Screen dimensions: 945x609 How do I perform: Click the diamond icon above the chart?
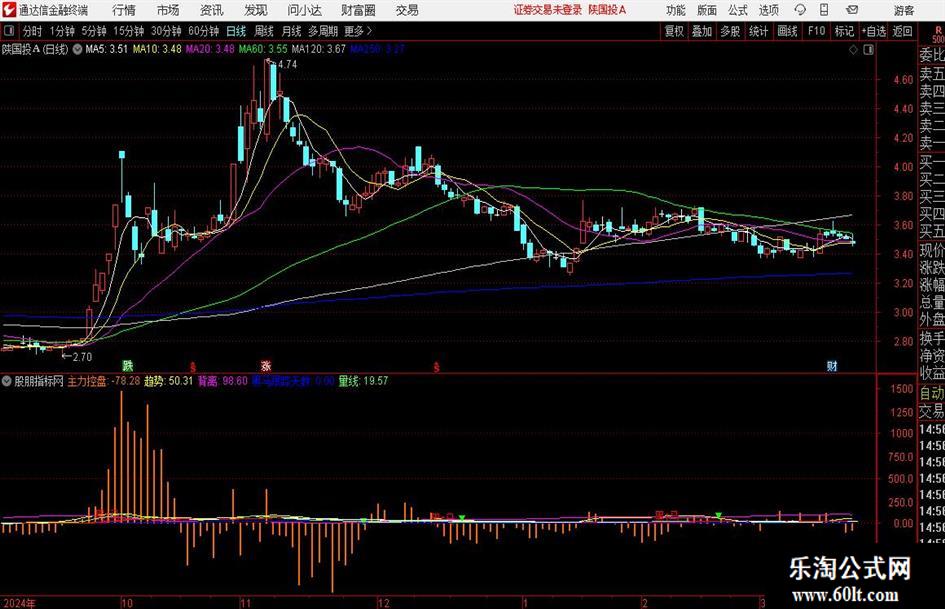853,49
